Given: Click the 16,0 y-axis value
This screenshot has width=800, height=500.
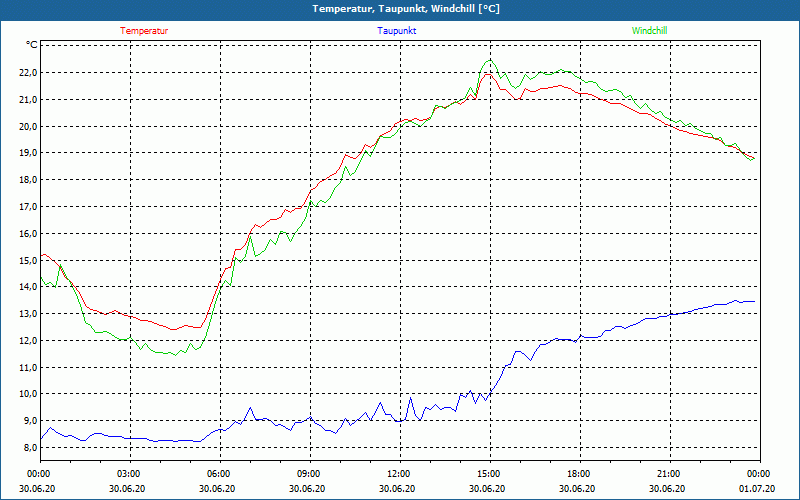Looking at the screenshot, I should coord(29,234).
